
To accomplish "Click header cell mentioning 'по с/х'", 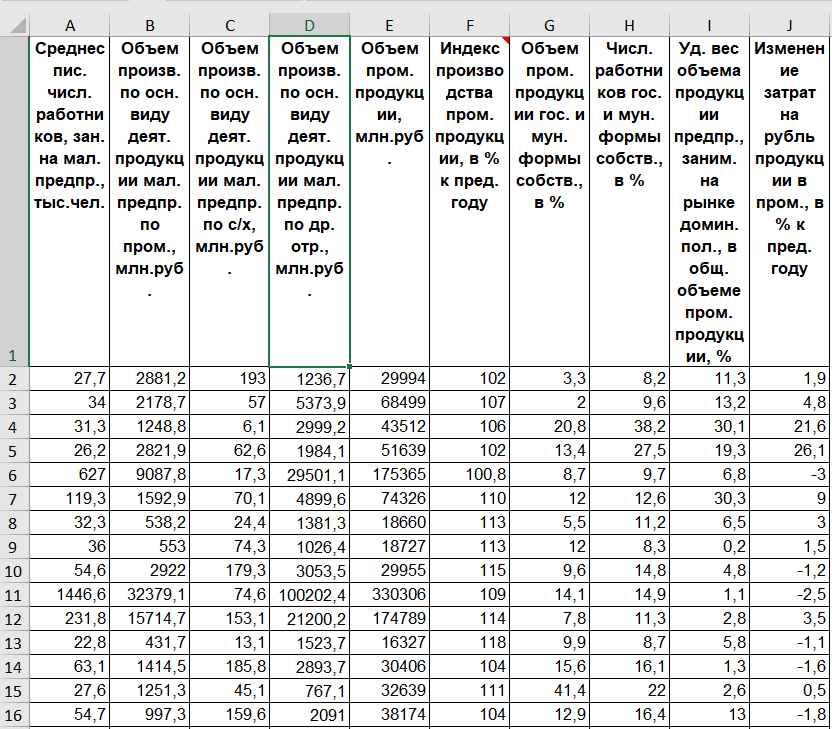I will (x=230, y=201).
